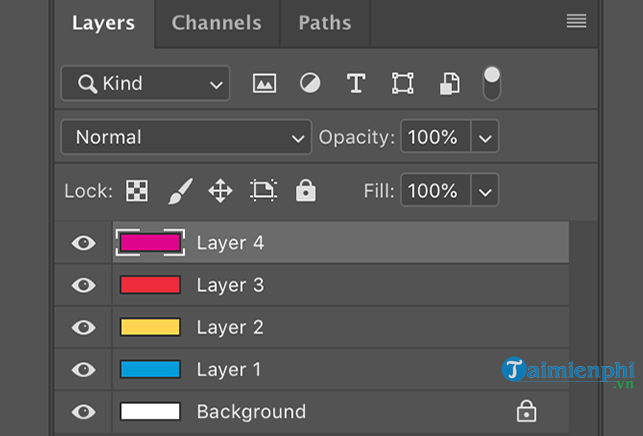The height and width of the screenshot is (436, 643).
Task: Filter for smart objects
Action: click(x=450, y=84)
